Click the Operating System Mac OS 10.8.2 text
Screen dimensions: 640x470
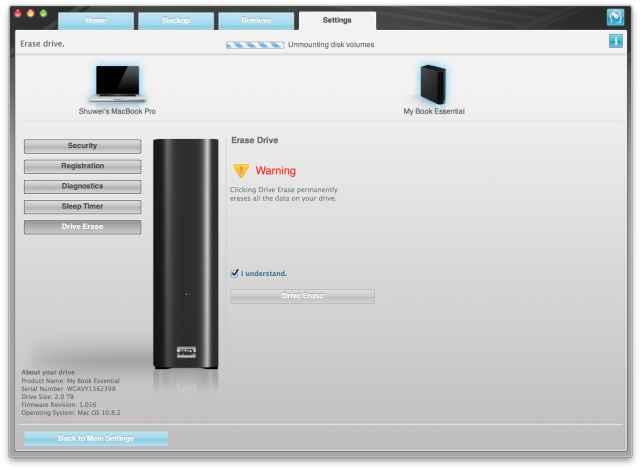click(71, 413)
